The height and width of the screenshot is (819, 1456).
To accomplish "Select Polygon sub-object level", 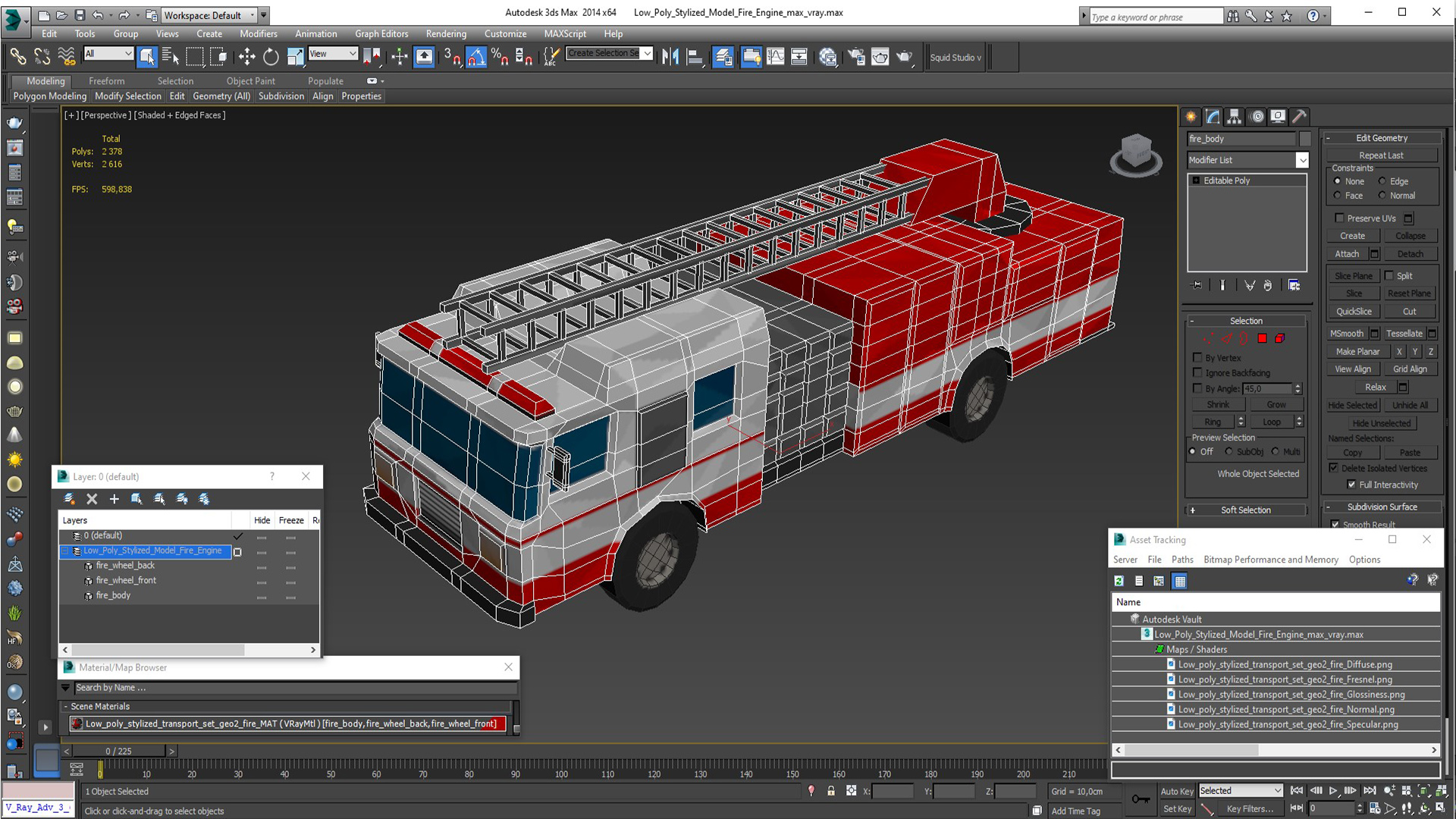I will coord(1262,338).
